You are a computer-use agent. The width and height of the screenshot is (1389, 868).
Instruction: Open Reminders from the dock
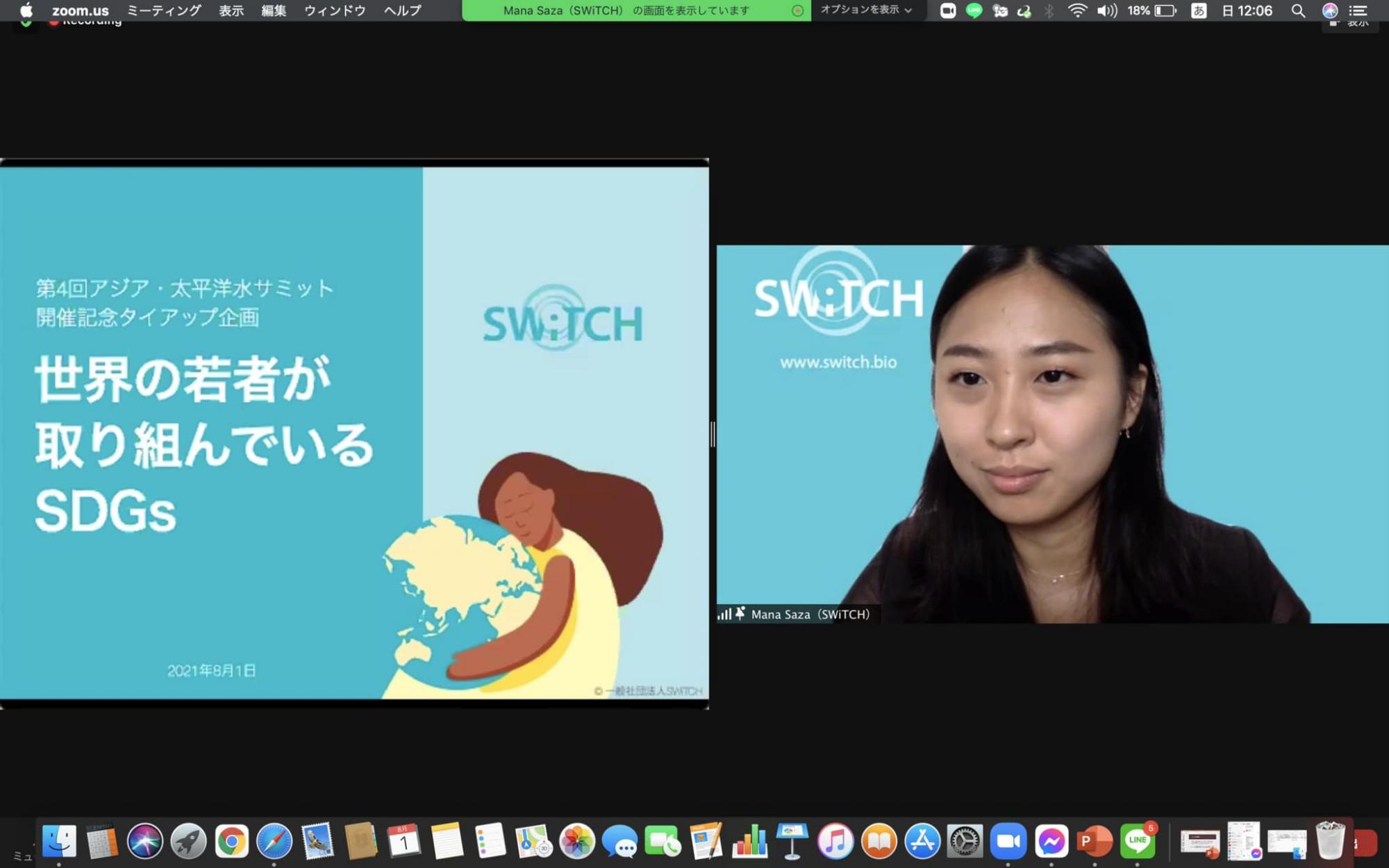(x=490, y=841)
